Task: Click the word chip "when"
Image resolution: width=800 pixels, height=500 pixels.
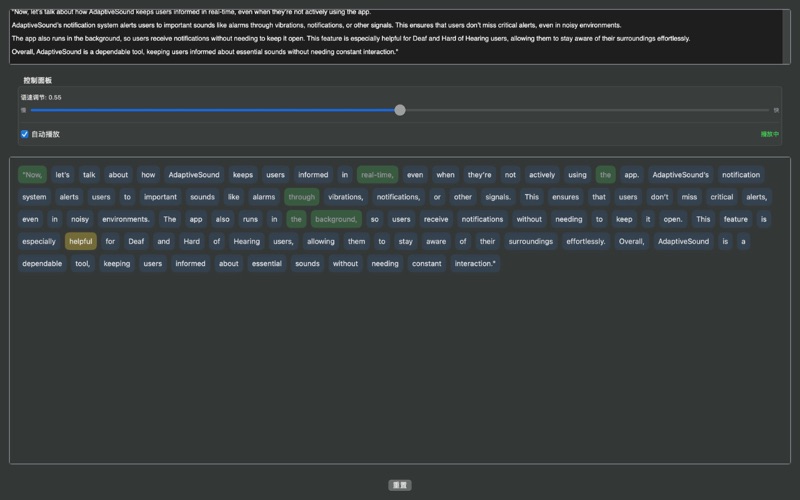Action: pos(445,174)
